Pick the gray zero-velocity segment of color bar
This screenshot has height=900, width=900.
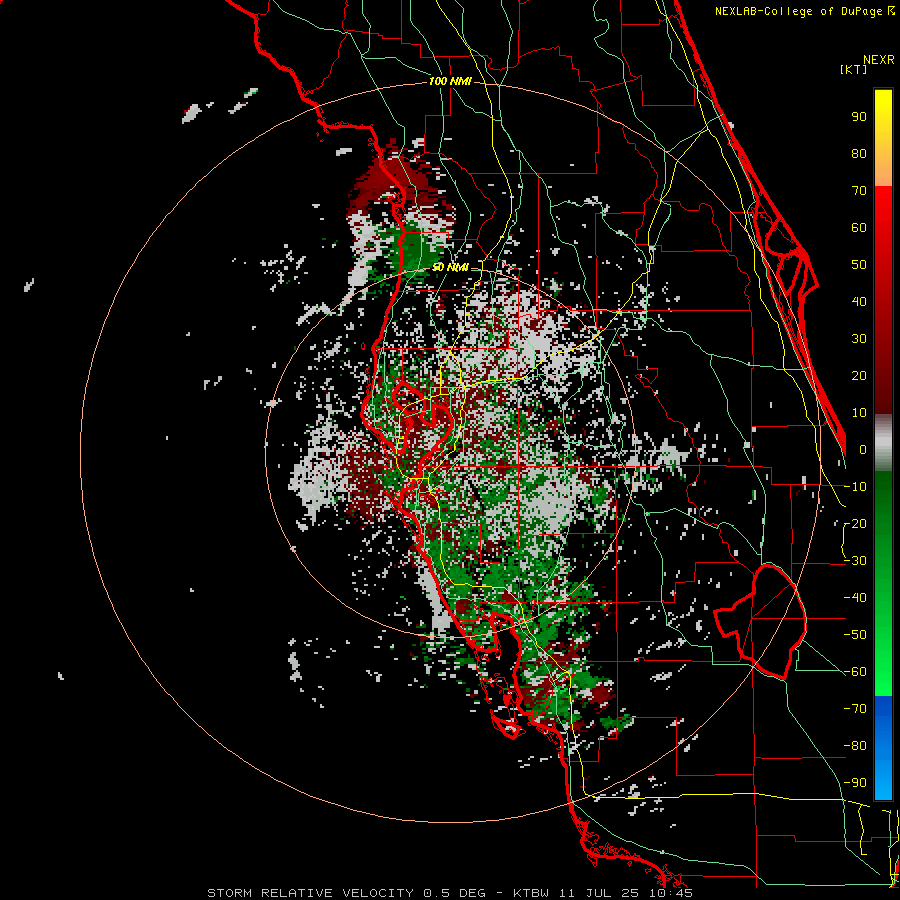(883, 442)
